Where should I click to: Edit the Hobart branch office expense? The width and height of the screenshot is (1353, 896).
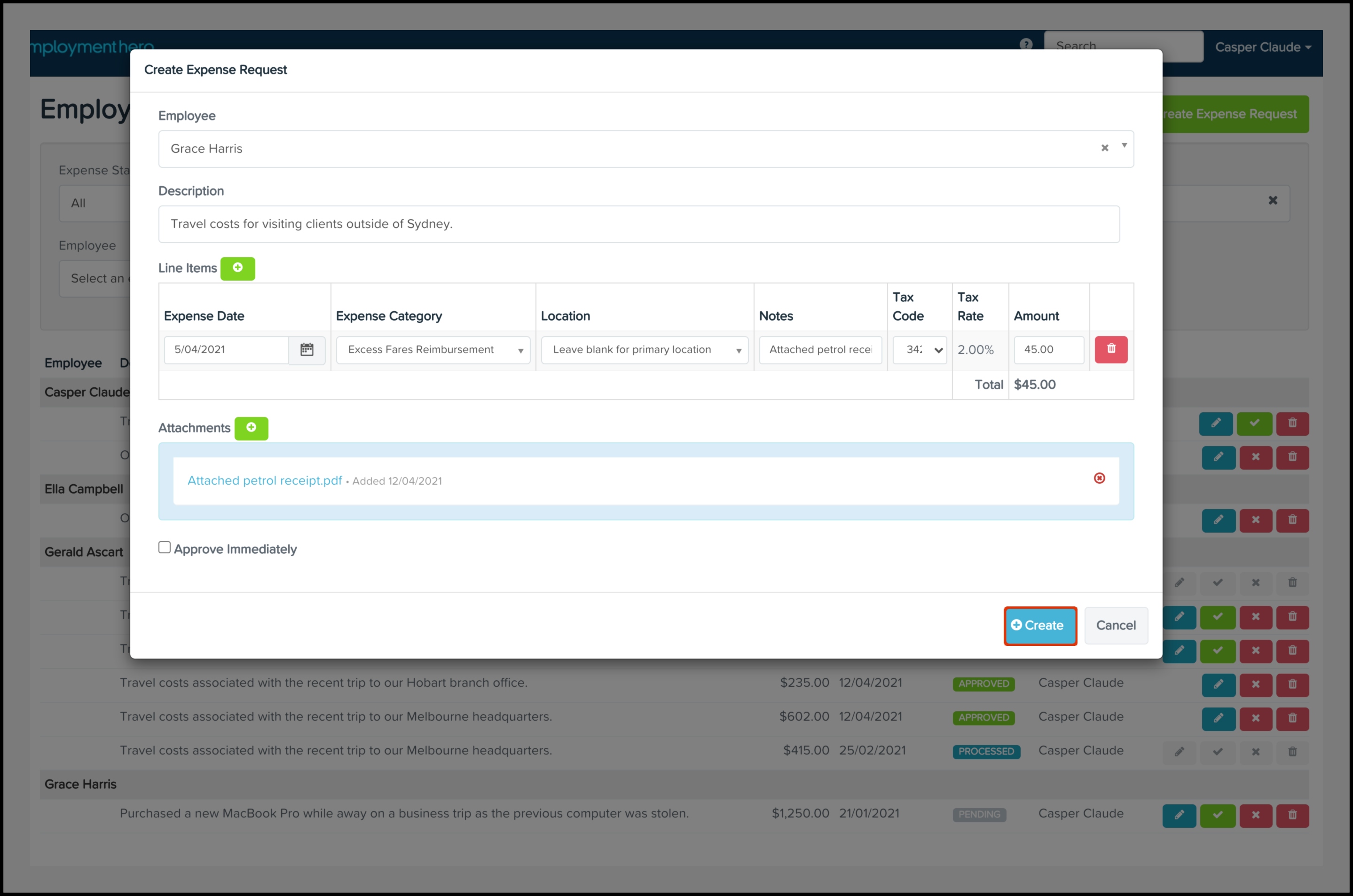point(1218,684)
